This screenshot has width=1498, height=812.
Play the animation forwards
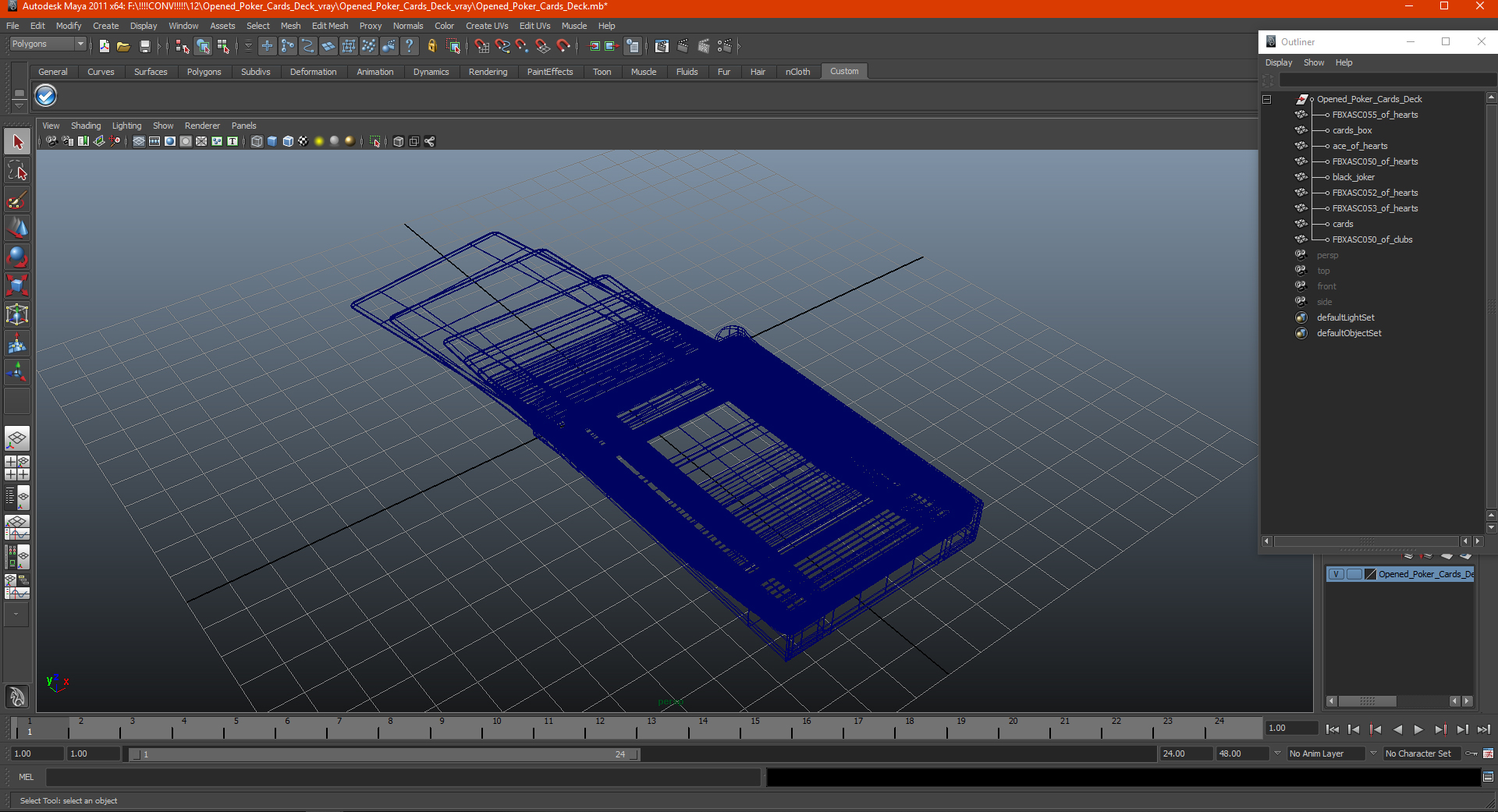click(x=1418, y=729)
